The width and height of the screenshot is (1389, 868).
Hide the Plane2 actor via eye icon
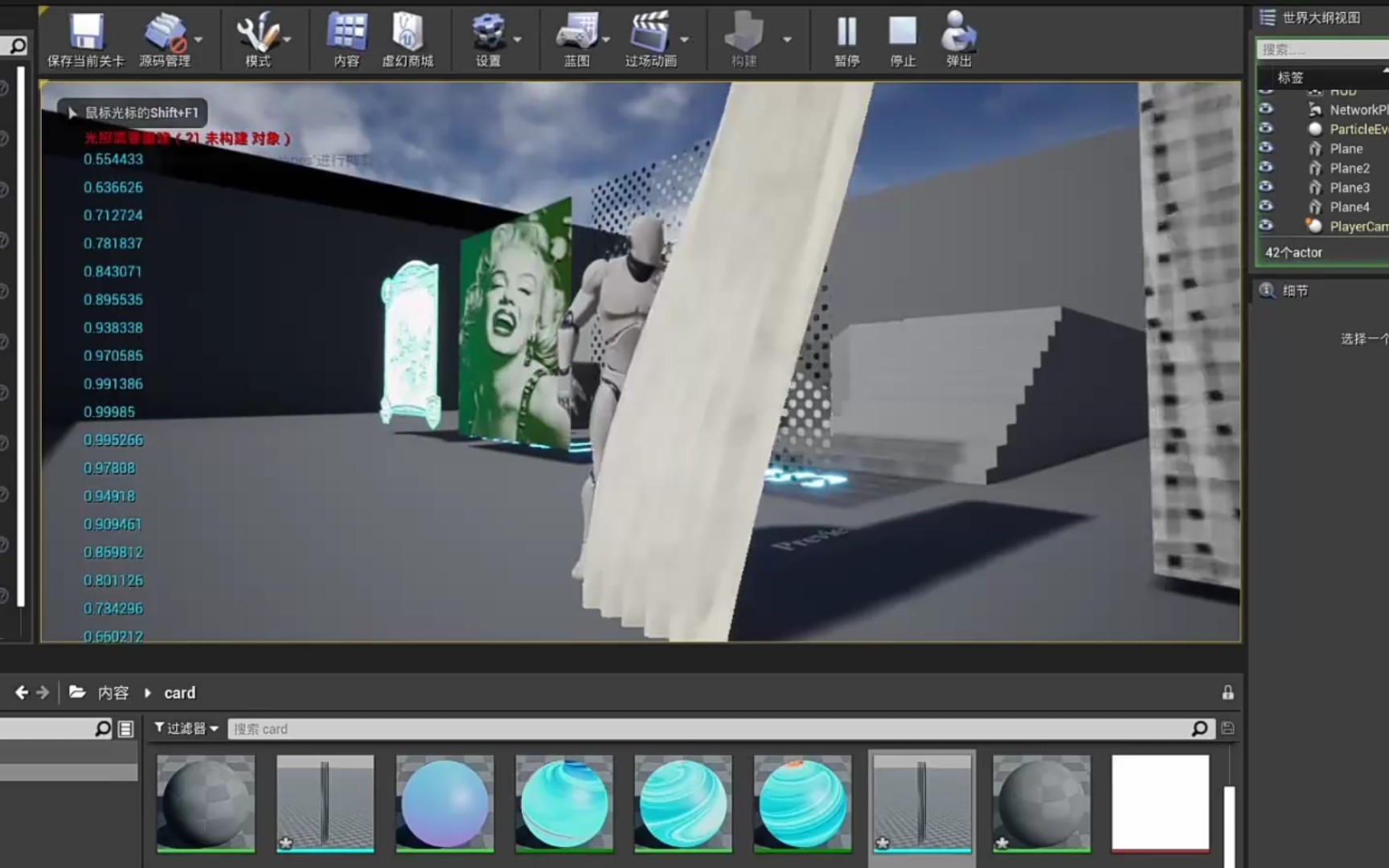(x=1266, y=167)
